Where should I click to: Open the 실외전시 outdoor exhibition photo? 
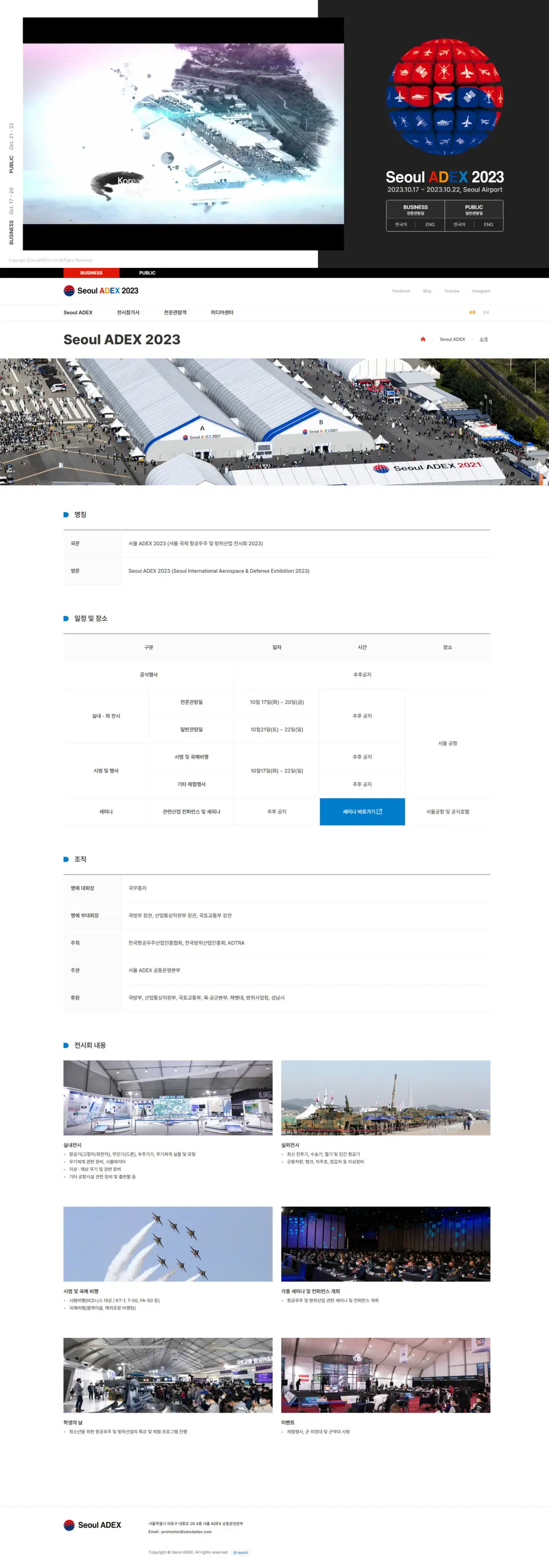pyautogui.click(x=385, y=1097)
